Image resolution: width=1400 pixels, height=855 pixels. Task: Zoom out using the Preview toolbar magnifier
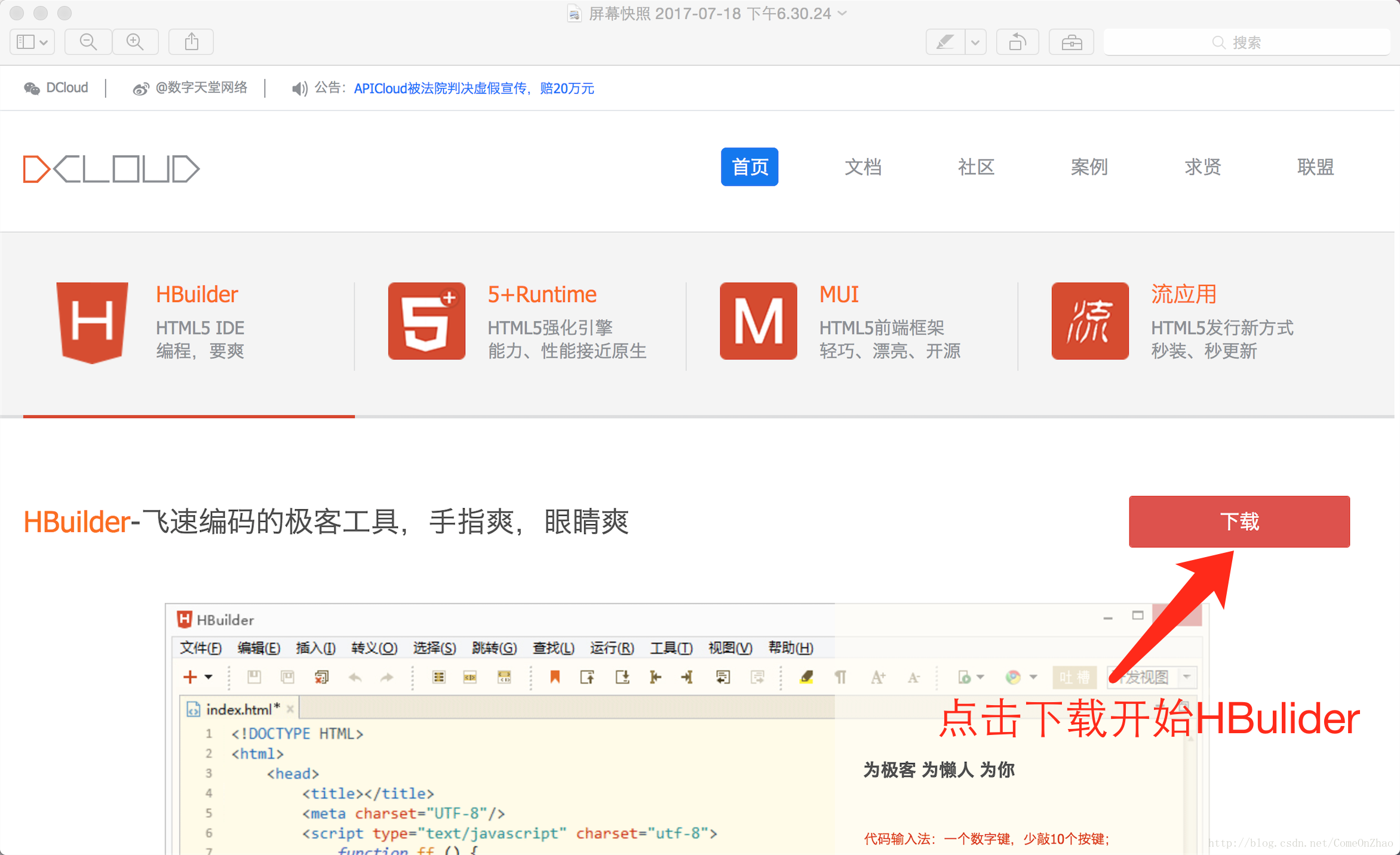point(88,42)
